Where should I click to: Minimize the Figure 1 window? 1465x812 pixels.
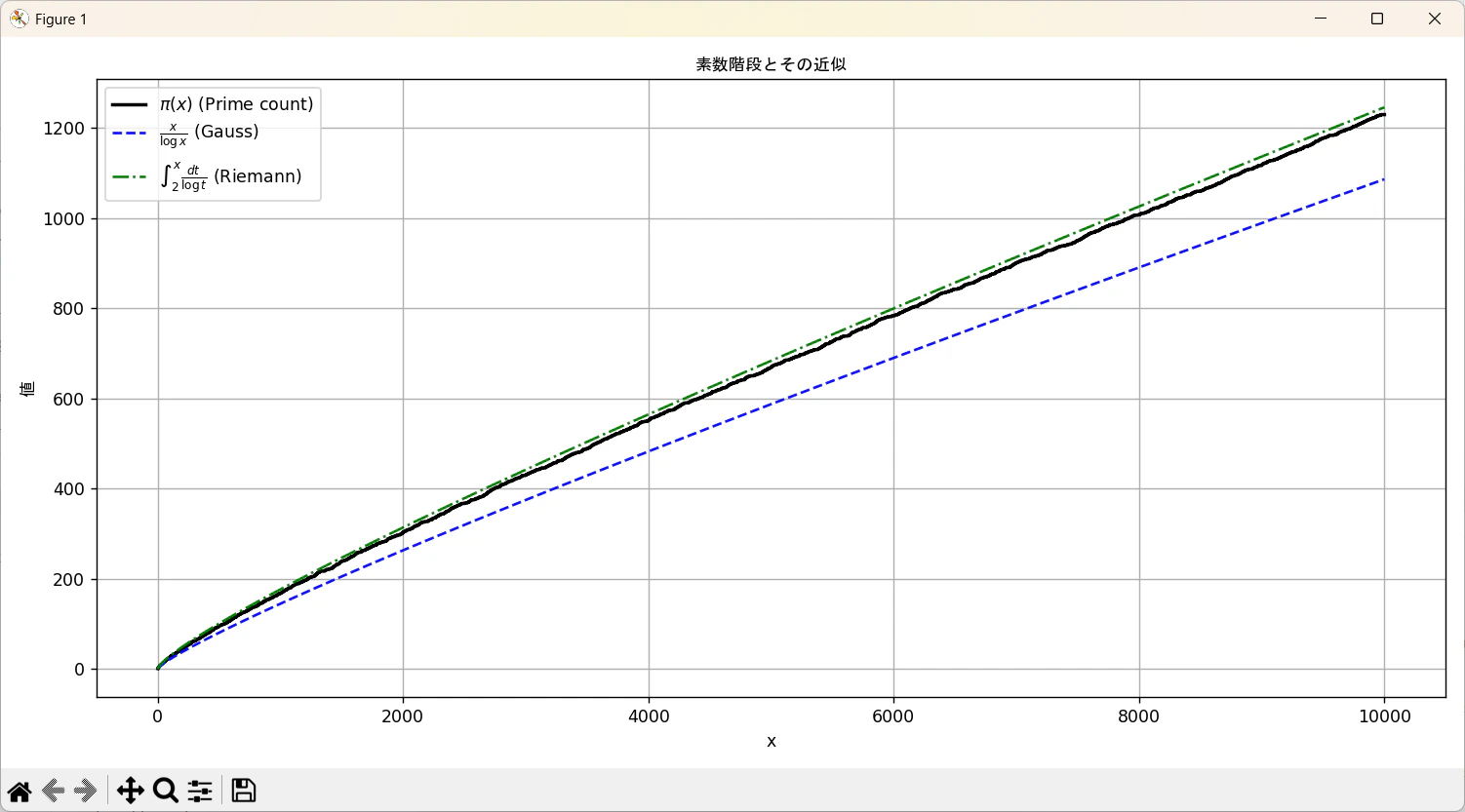click(1321, 19)
